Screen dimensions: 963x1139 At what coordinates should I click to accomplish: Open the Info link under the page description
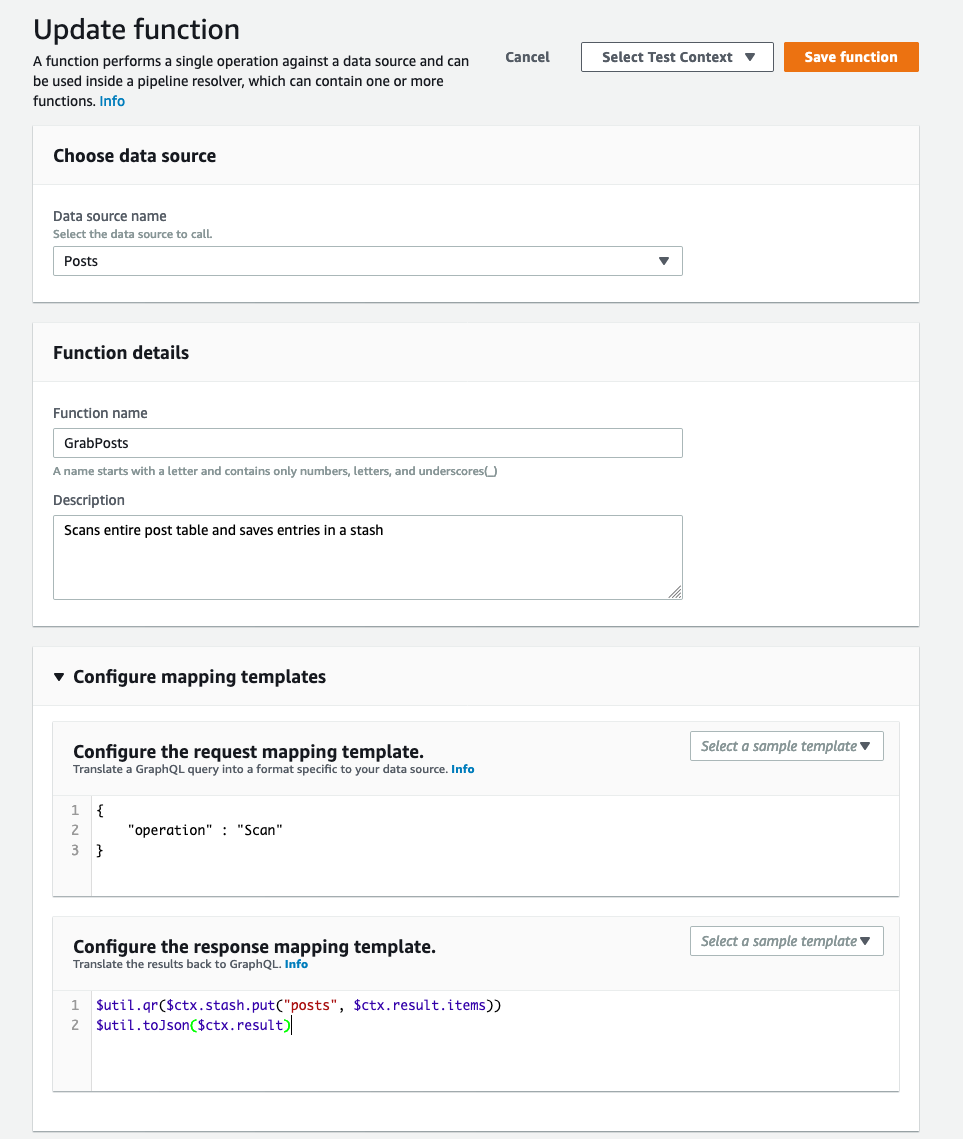[112, 101]
